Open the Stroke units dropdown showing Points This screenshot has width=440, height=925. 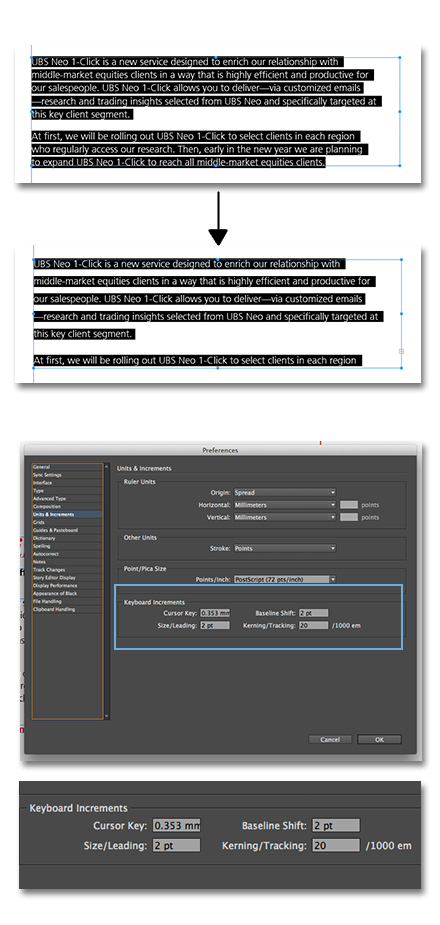tap(284, 549)
